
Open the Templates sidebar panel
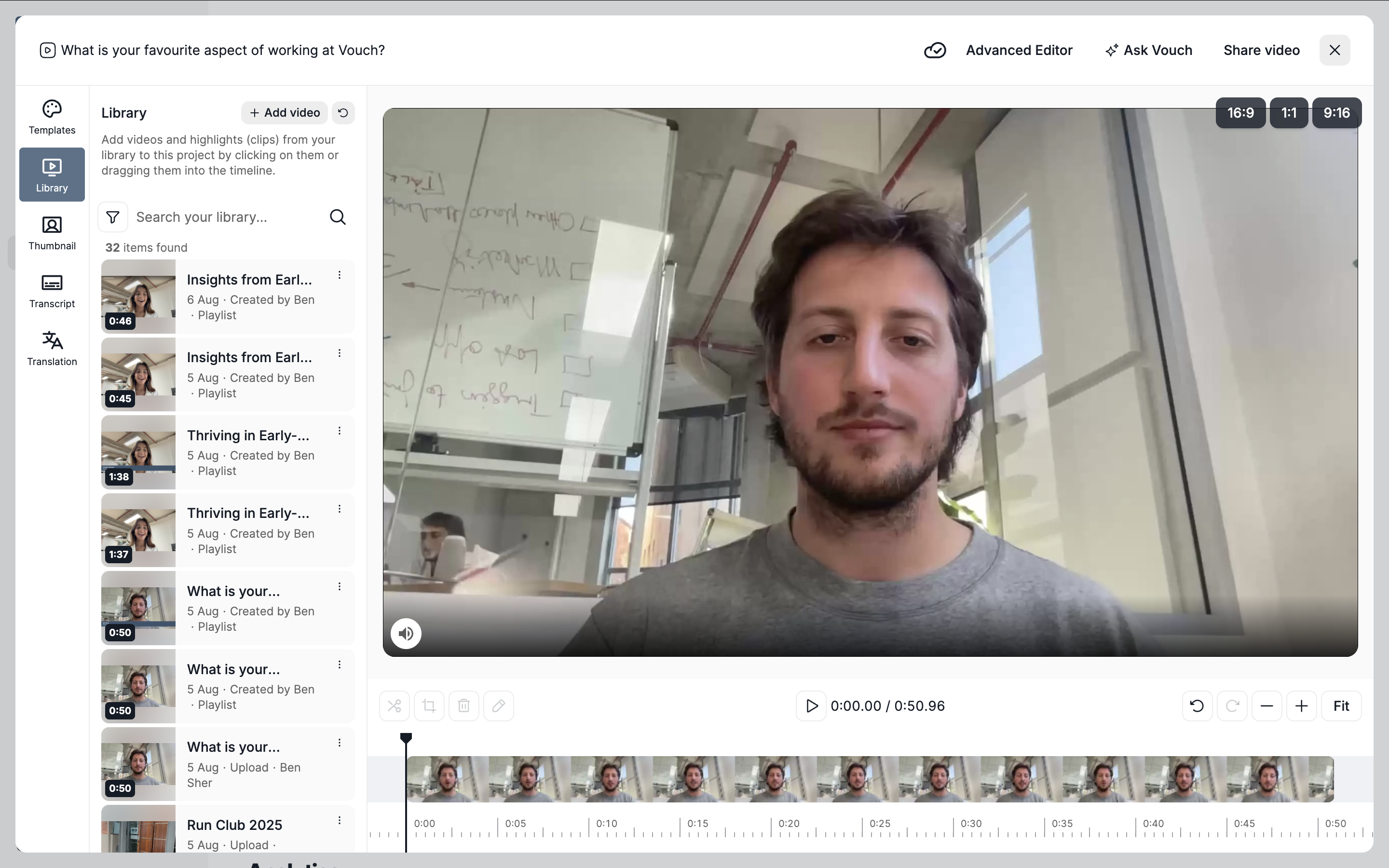coord(52,117)
